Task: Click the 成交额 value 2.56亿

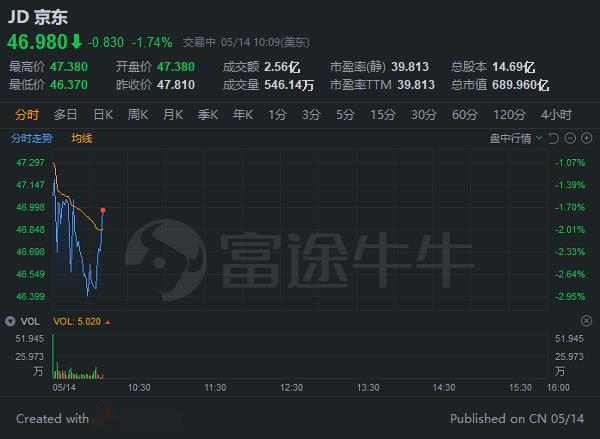Action: point(282,67)
